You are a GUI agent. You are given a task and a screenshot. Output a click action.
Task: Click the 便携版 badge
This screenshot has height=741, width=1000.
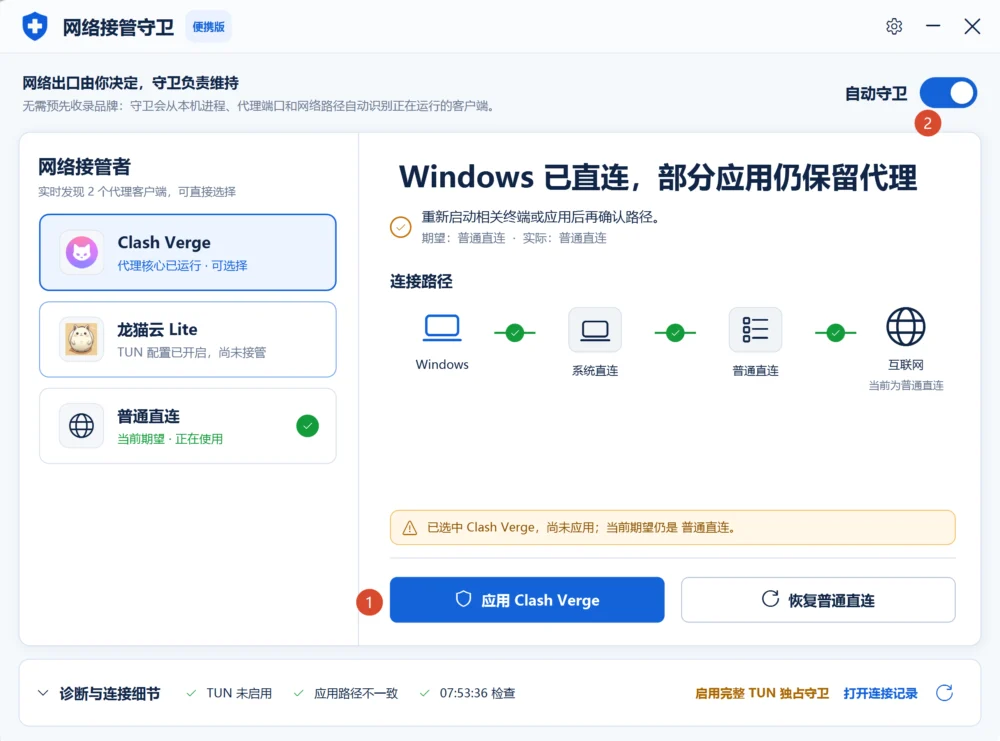(209, 27)
